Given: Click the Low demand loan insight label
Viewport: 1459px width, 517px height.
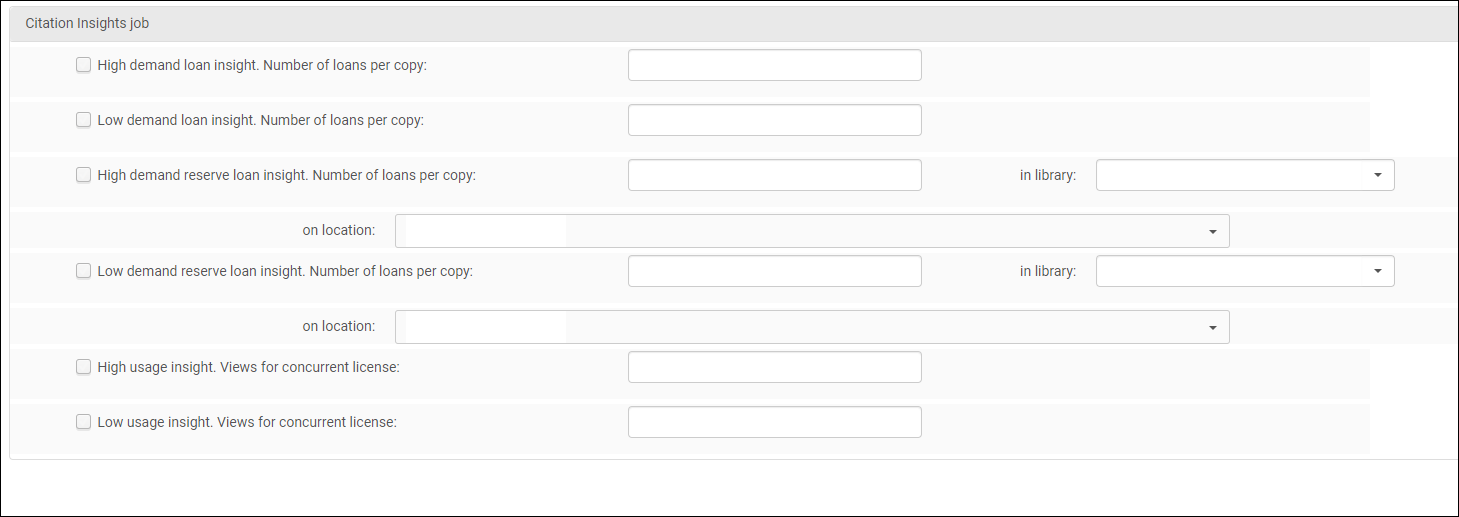Looking at the screenshot, I should (260, 120).
